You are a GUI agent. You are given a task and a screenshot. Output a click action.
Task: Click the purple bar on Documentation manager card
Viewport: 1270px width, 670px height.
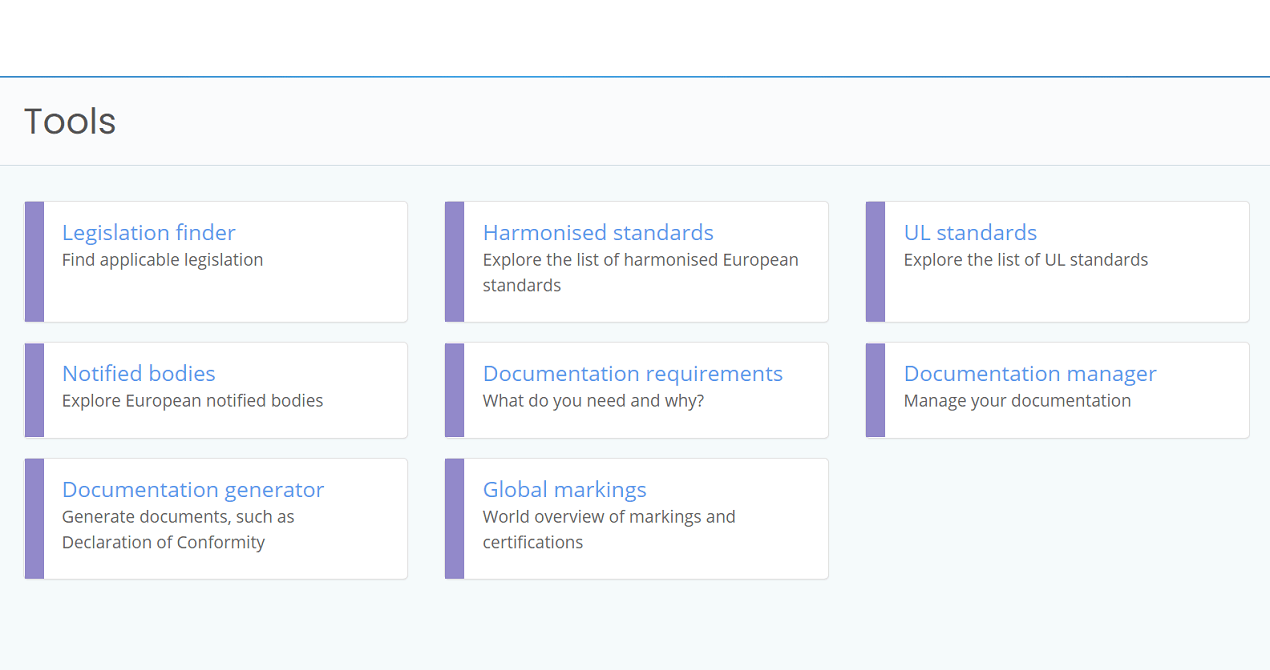click(x=875, y=390)
